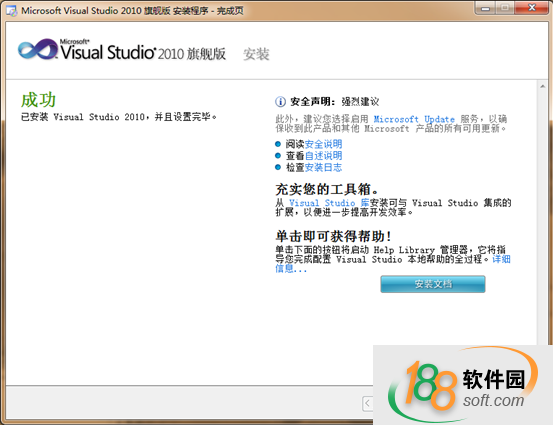Click the Visual Studio infinity logo
This screenshot has width=553, height=425.
tap(38, 49)
